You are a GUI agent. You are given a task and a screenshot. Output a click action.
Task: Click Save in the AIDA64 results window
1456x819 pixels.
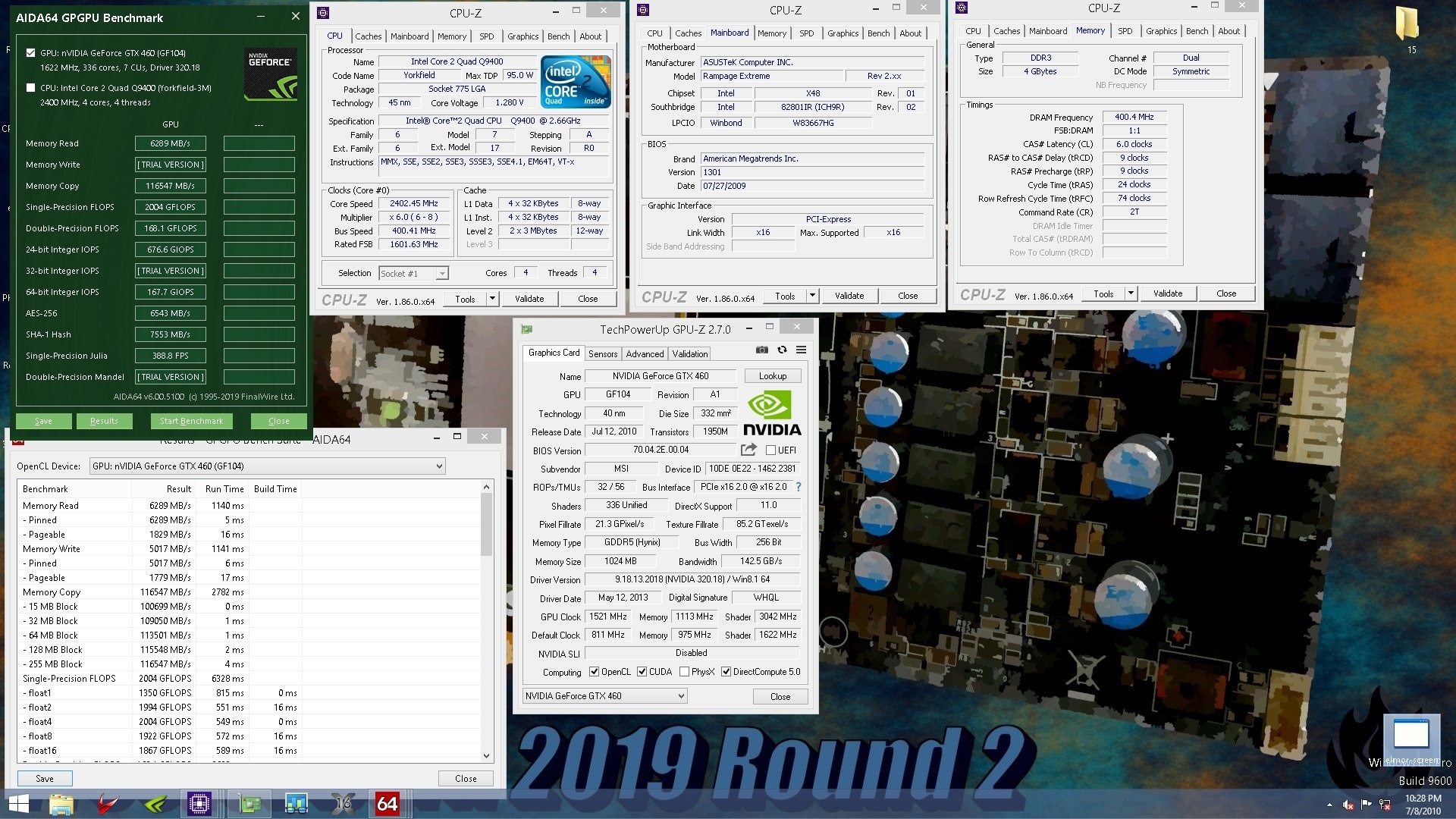tap(45, 779)
